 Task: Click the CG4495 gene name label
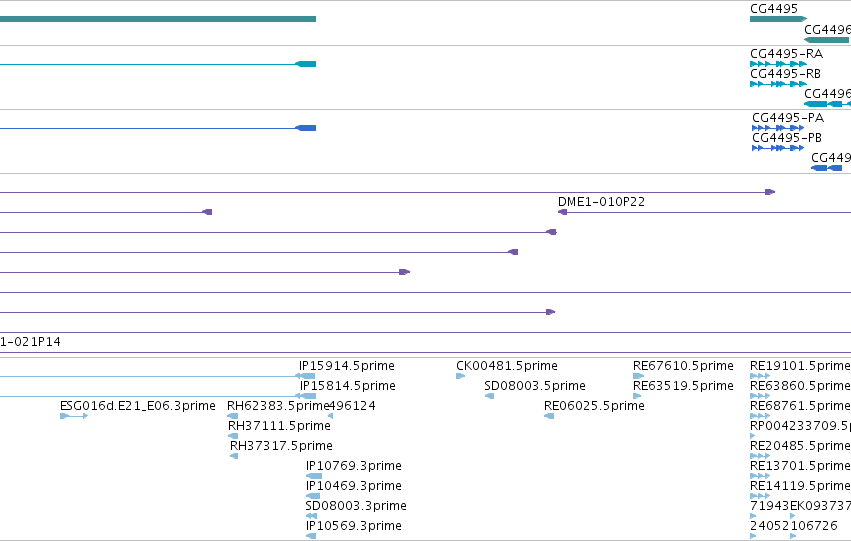[x=774, y=9]
